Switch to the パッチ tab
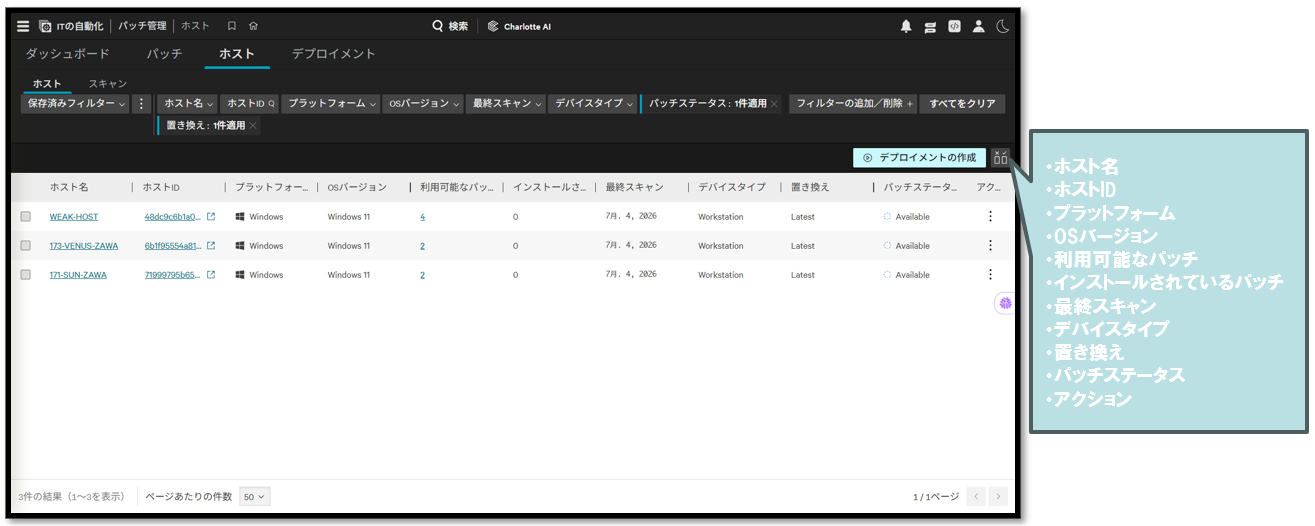The image size is (1315, 526). coord(164,54)
